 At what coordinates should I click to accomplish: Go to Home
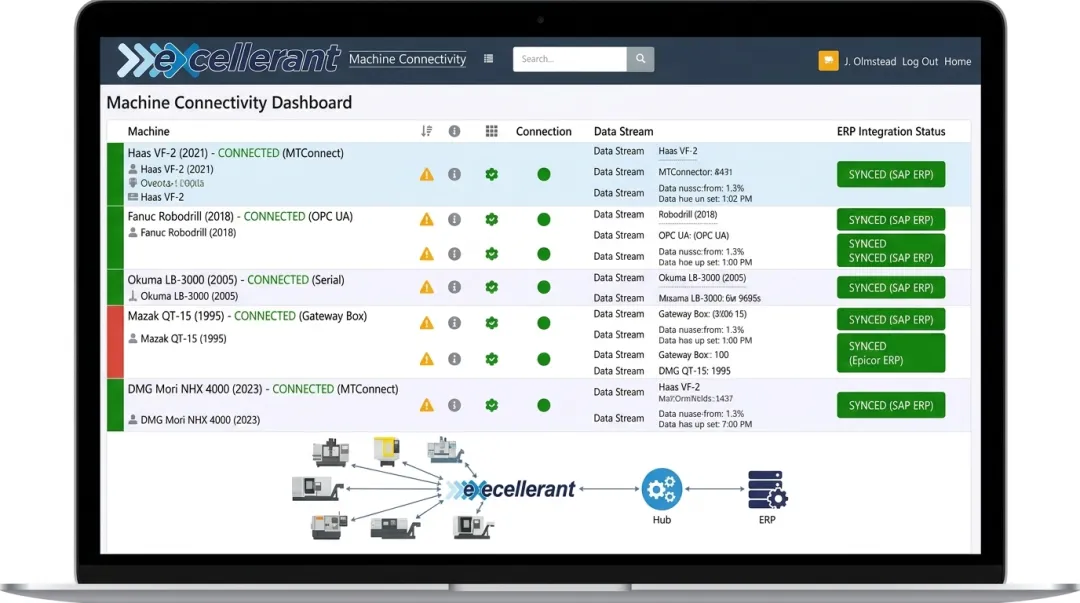tap(957, 61)
